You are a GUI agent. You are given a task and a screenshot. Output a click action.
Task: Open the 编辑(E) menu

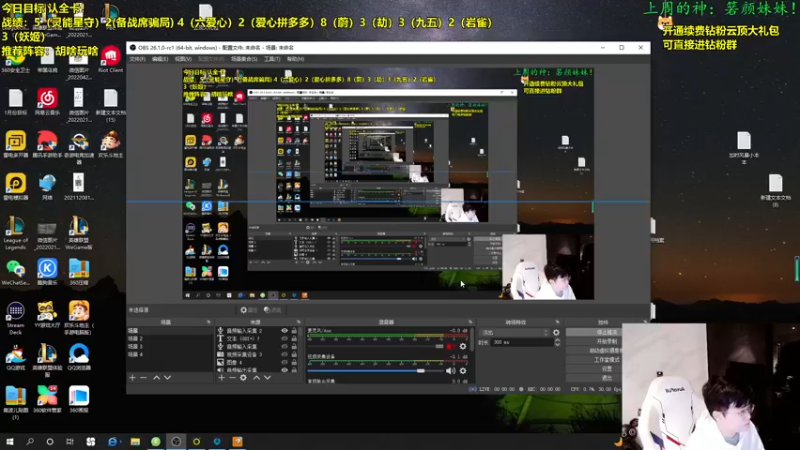click(160, 59)
